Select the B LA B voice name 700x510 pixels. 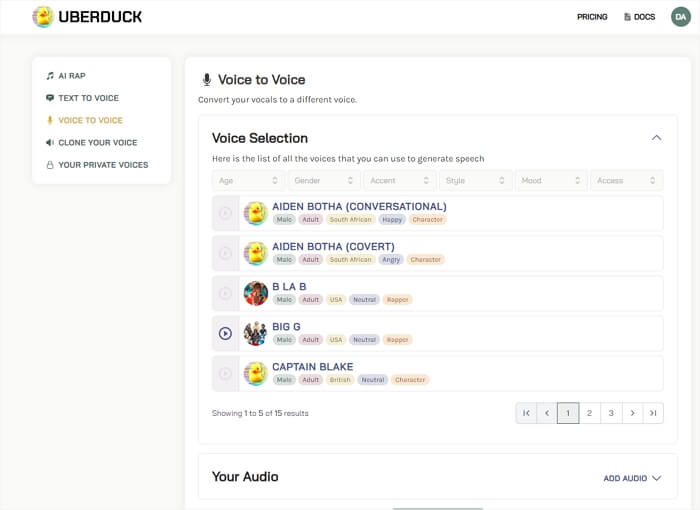point(289,287)
